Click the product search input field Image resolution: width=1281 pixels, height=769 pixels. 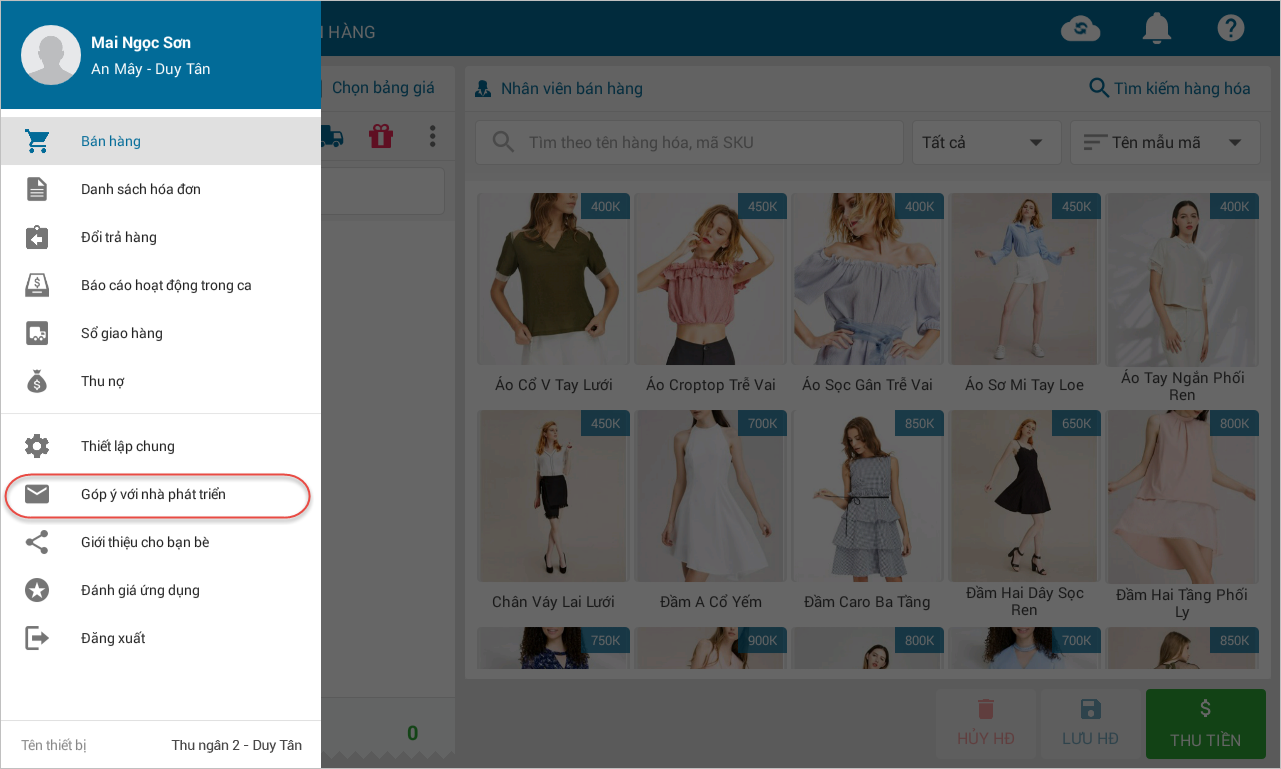(x=689, y=142)
